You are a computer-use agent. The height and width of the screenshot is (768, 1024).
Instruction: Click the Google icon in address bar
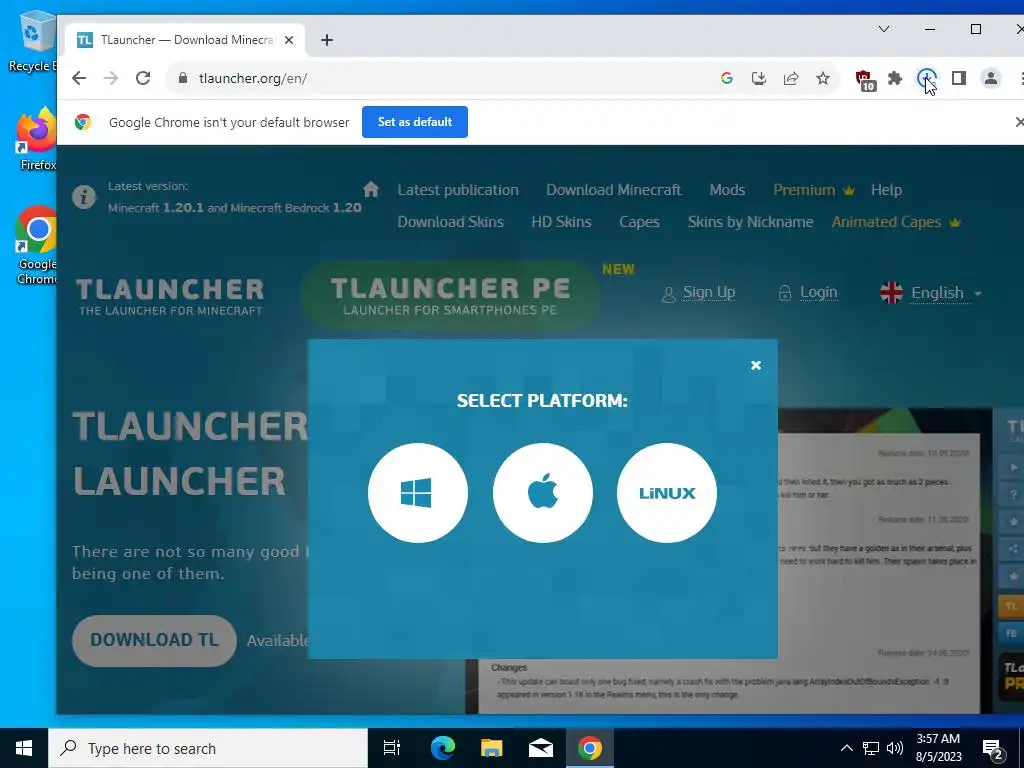tap(727, 78)
